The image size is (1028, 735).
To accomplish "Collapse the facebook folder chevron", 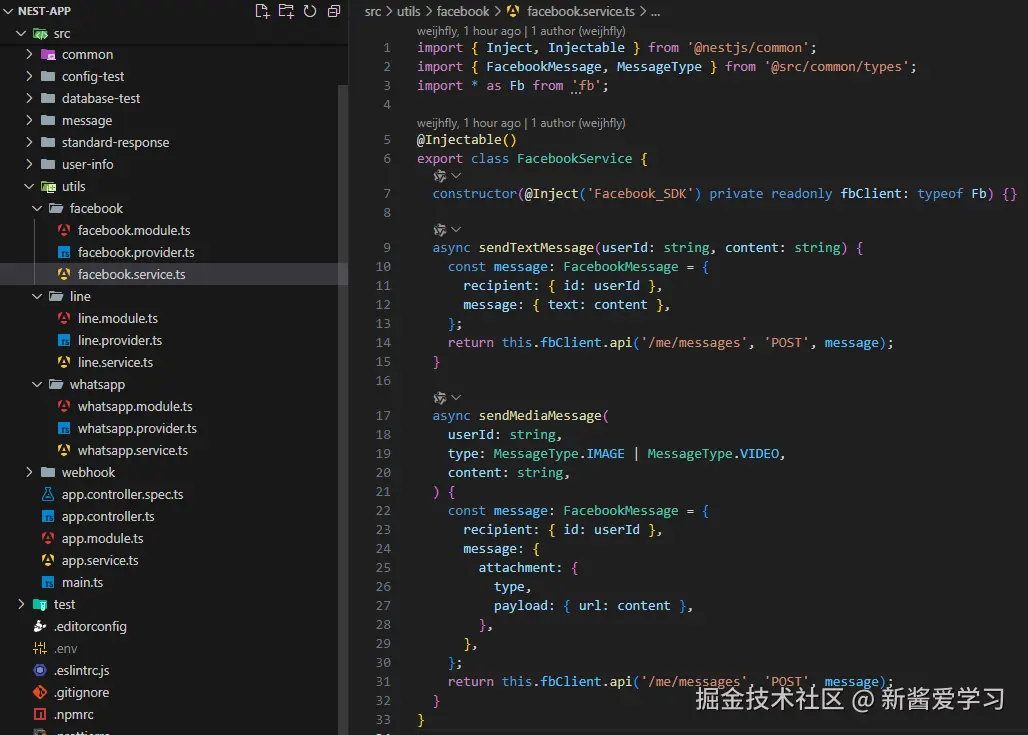I will point(37,208).
